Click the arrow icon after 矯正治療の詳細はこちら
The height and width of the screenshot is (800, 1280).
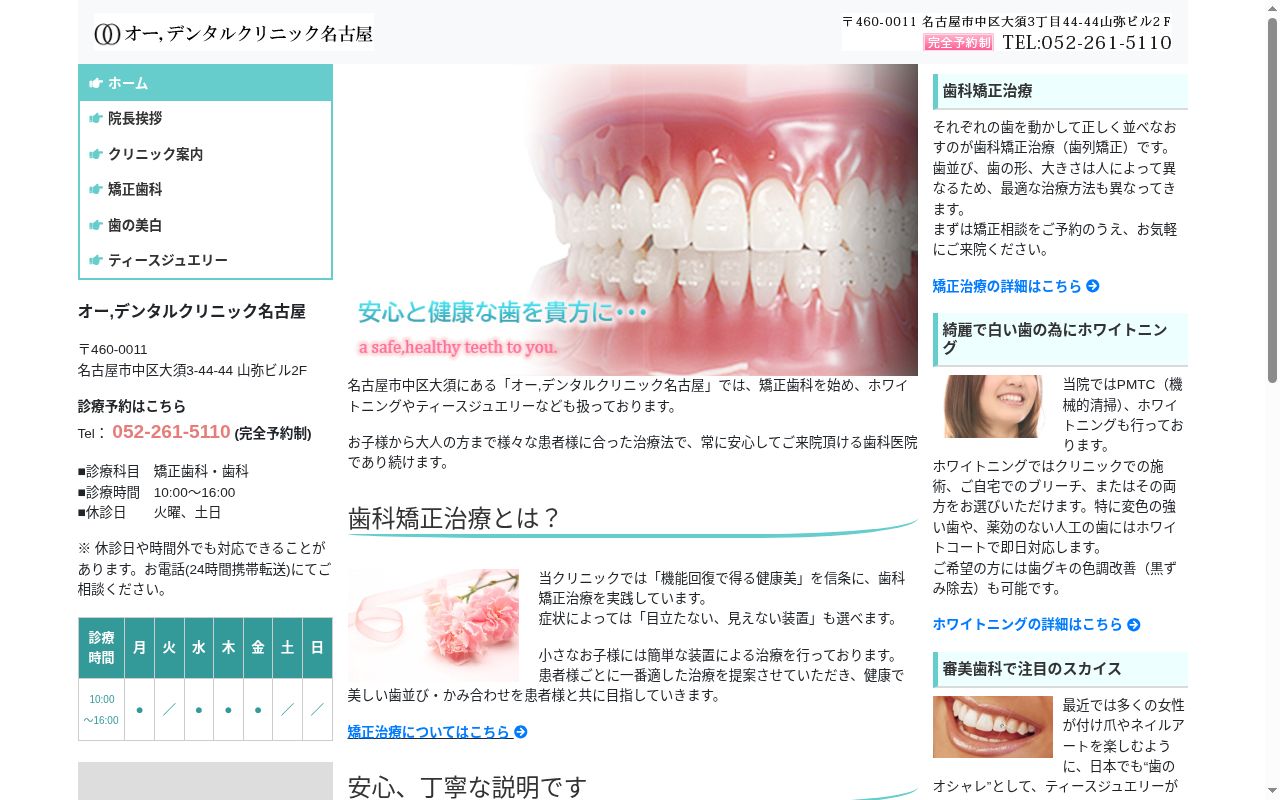pos(1093,286)
